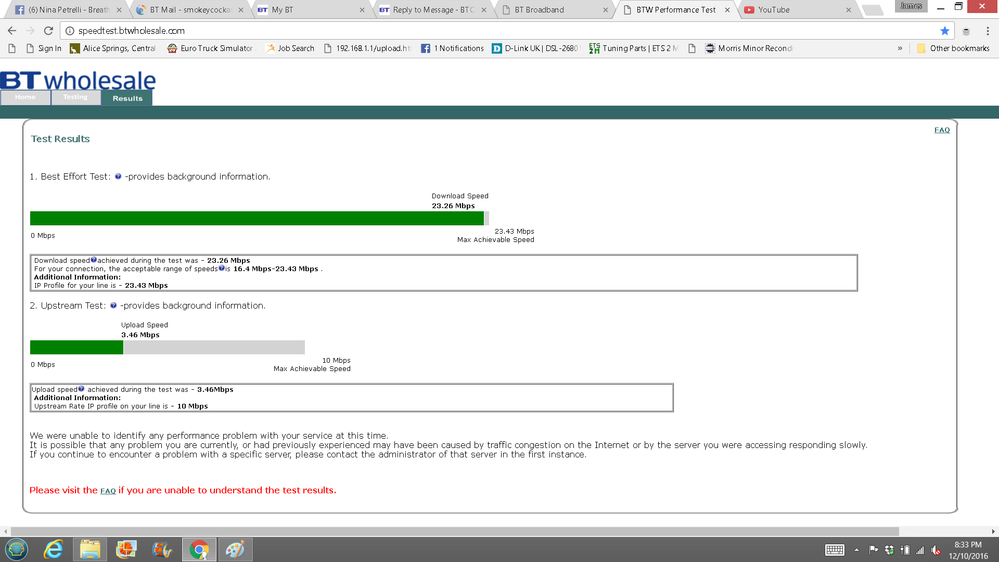
Task: Click the blue bookmark star
Action: pyautogui.click(x=945, y=31)
